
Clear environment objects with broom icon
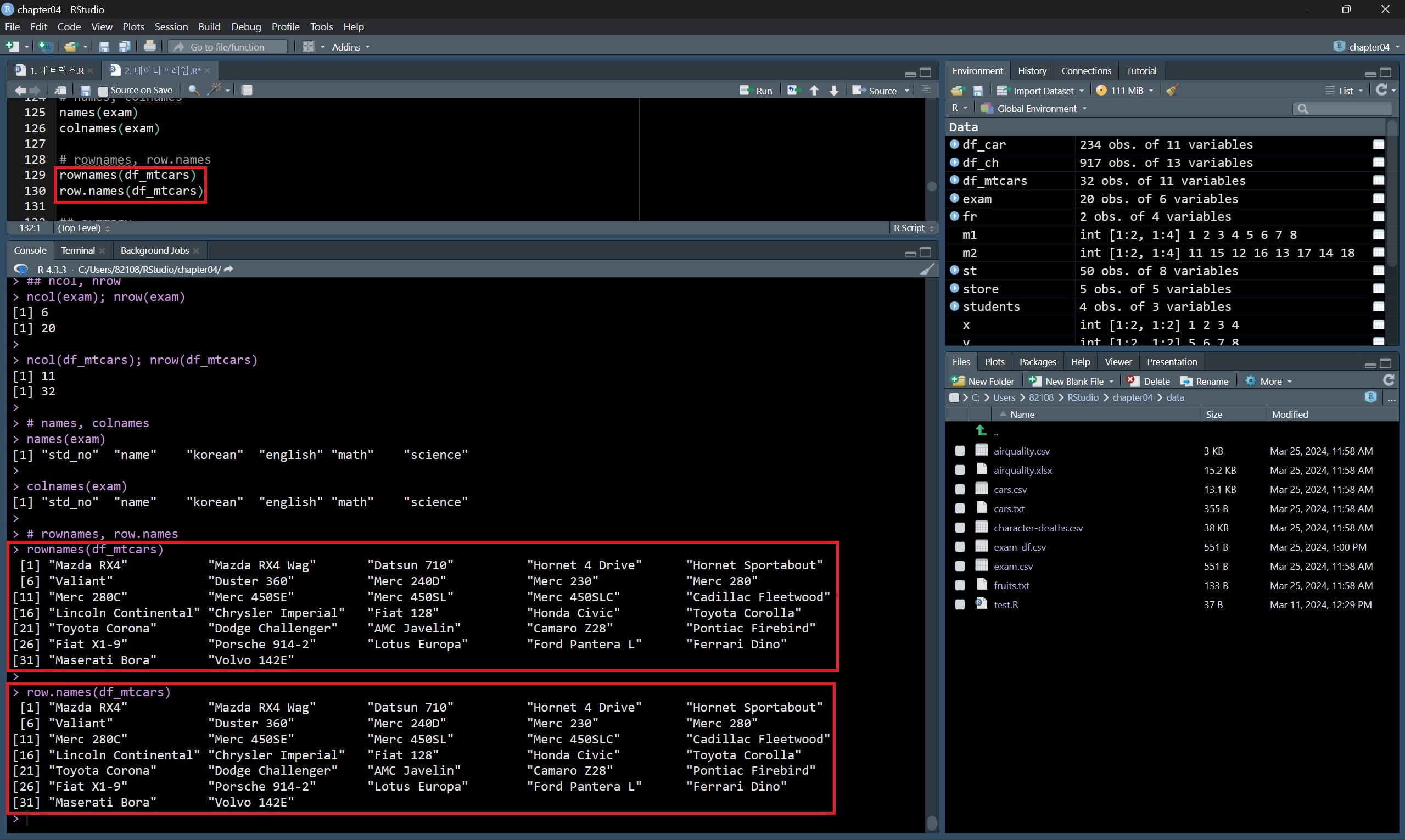tap(1172, 91)
